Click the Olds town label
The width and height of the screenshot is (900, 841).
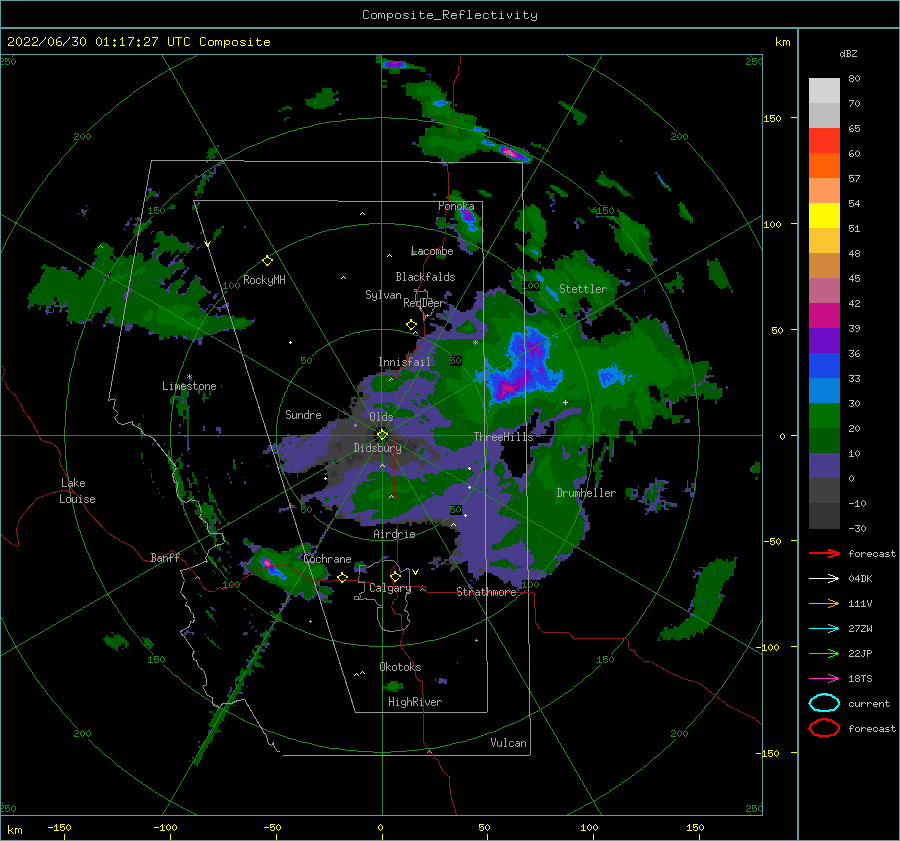(x=381, y=417)
